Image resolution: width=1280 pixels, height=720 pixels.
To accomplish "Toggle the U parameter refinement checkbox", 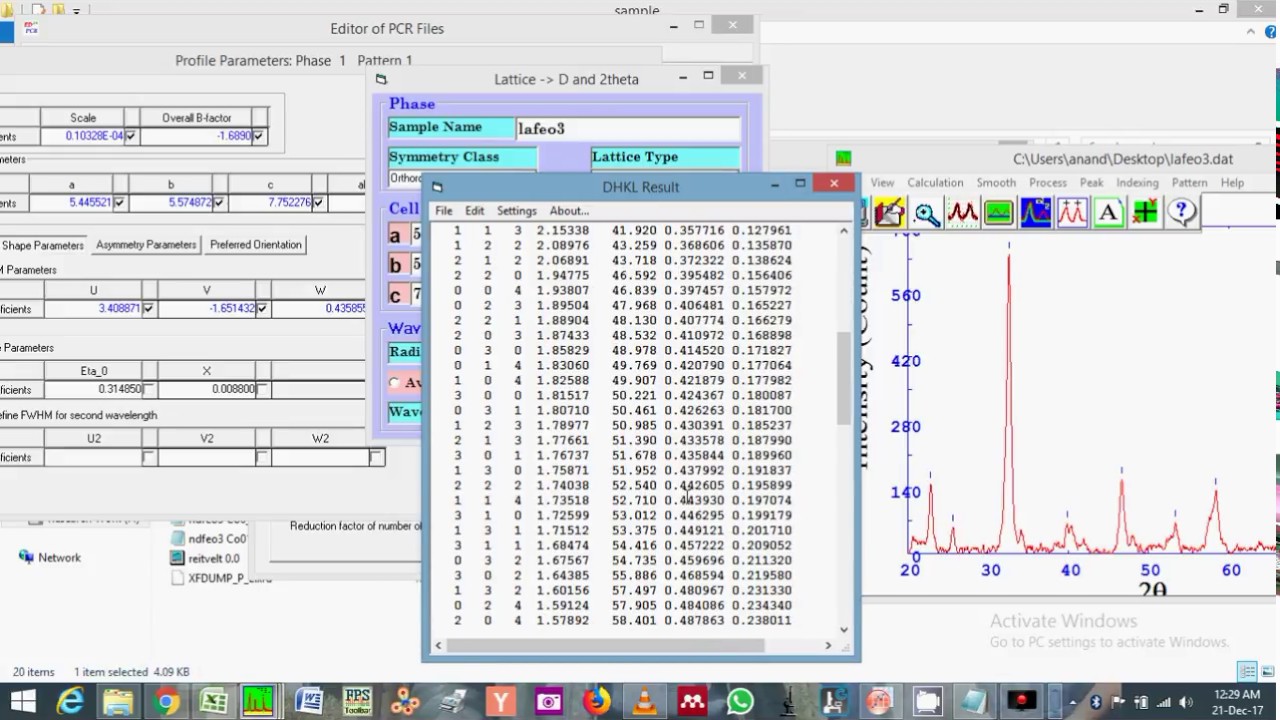I will [148, 309].
